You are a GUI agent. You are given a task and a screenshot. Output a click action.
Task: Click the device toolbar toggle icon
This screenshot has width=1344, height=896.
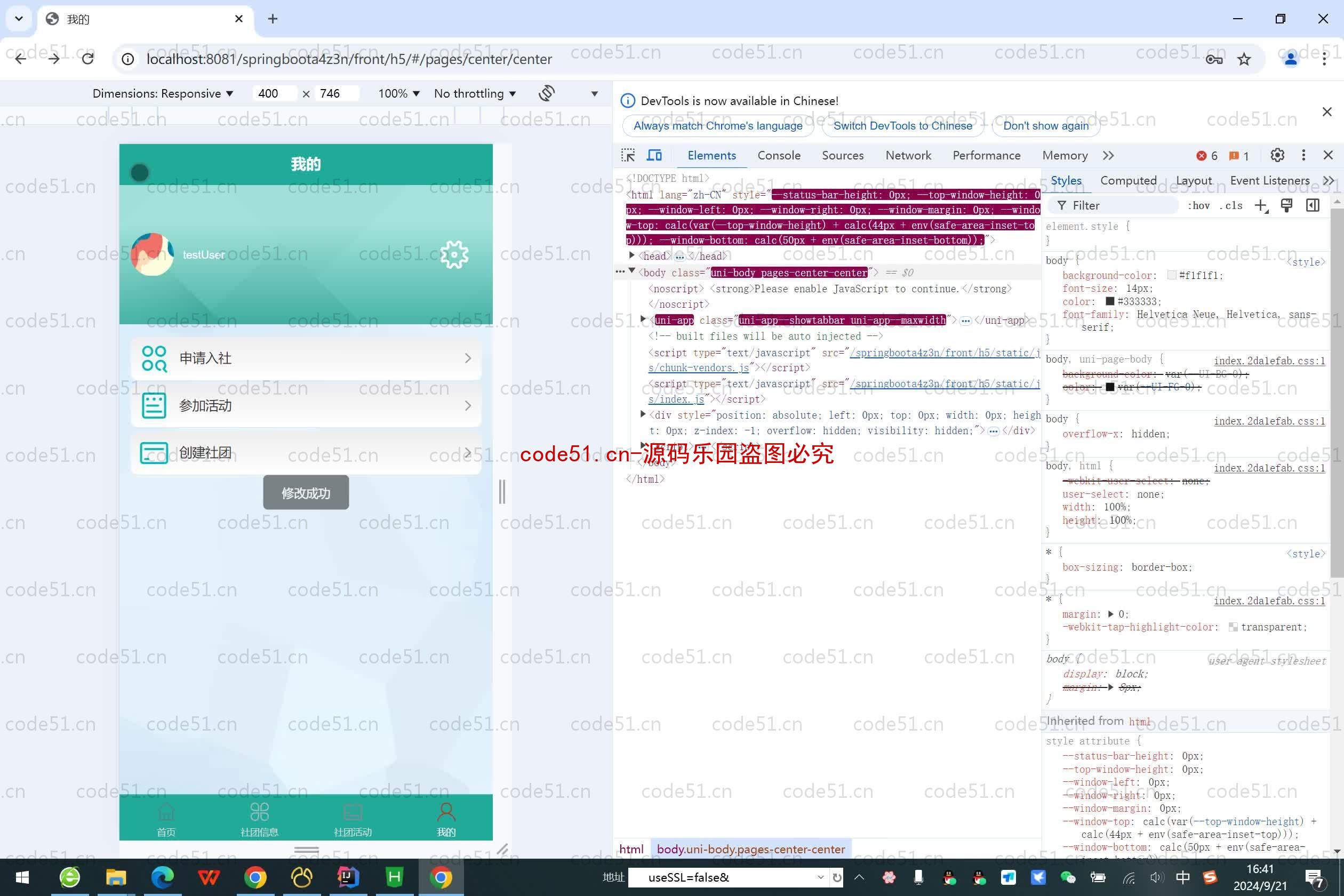point(654,155)
